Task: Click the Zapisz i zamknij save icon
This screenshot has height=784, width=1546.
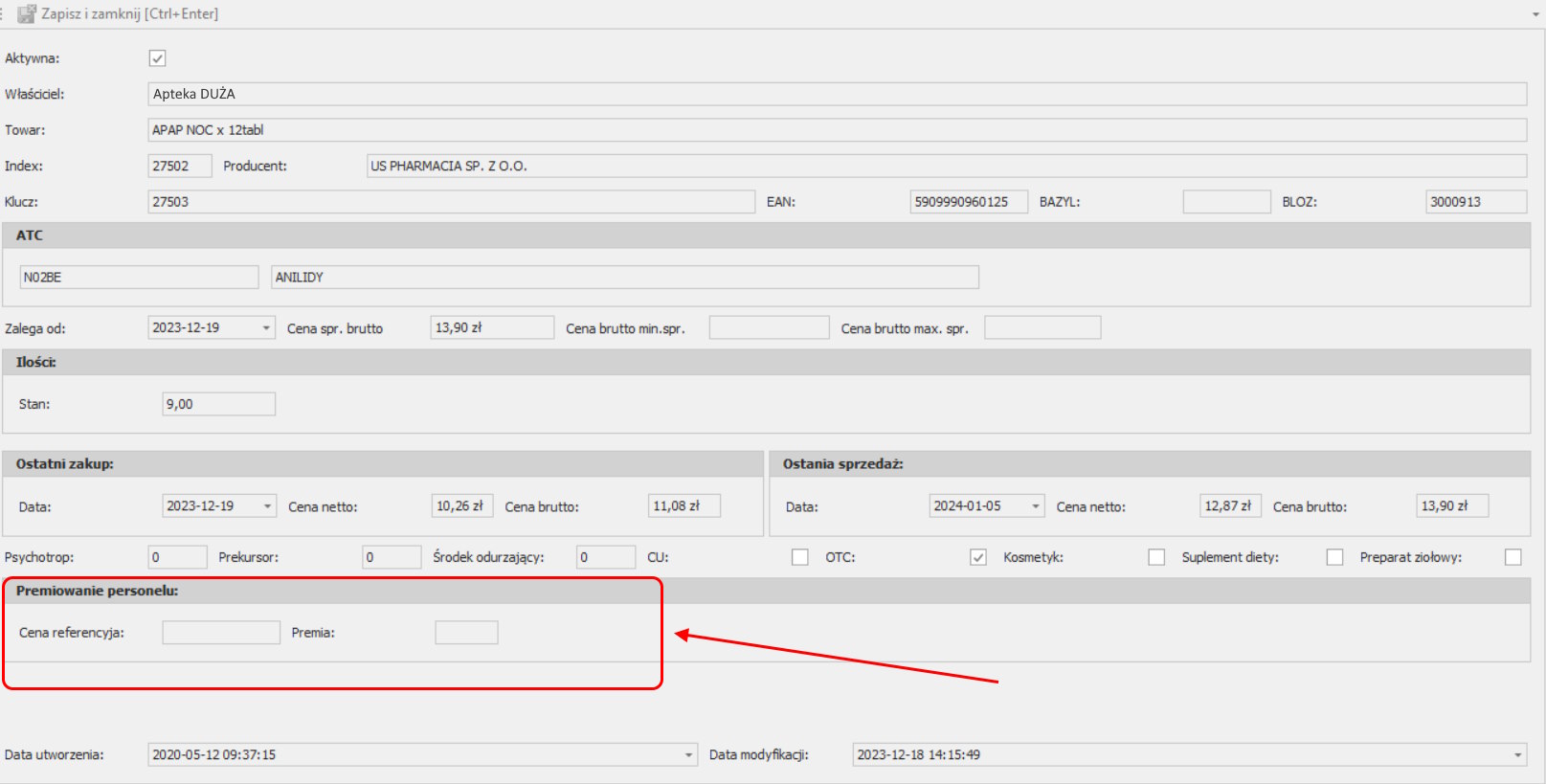Action: (x=27, y=14)
